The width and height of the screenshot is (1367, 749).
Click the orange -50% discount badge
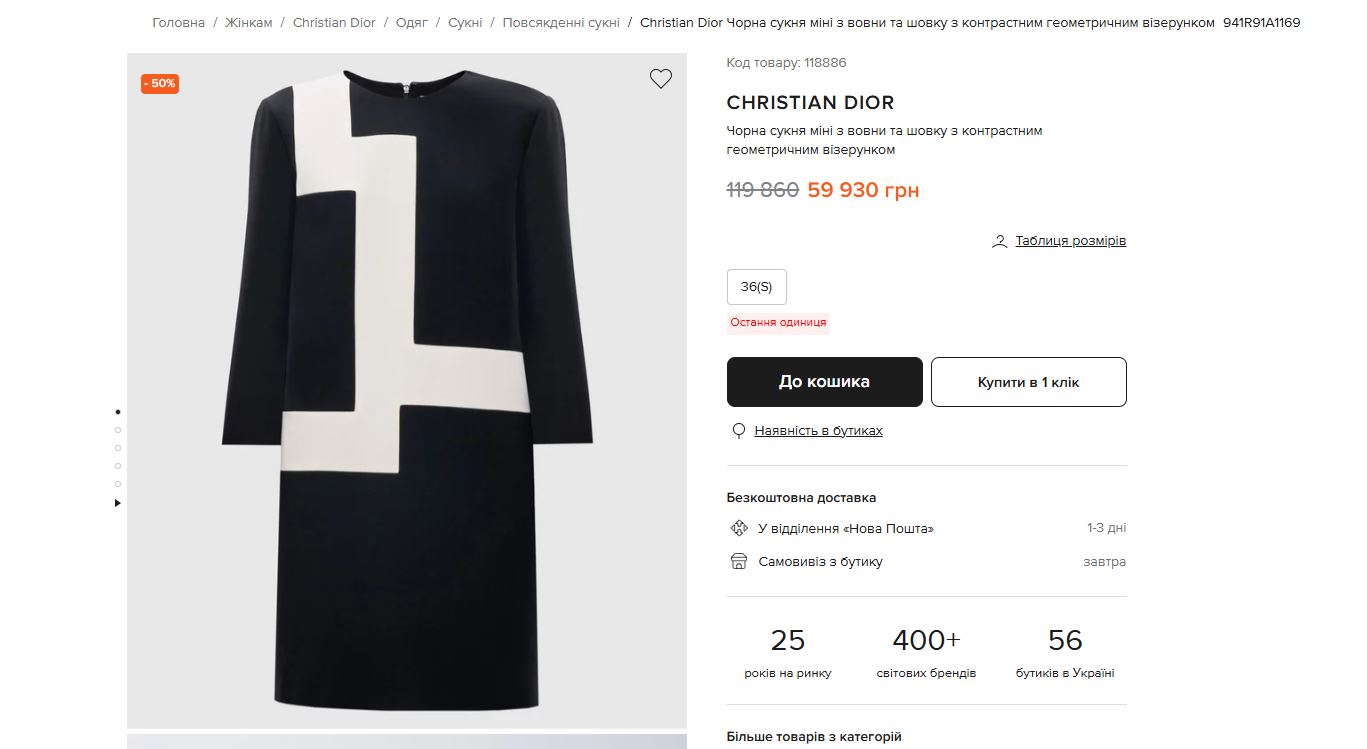coord(160,84)
